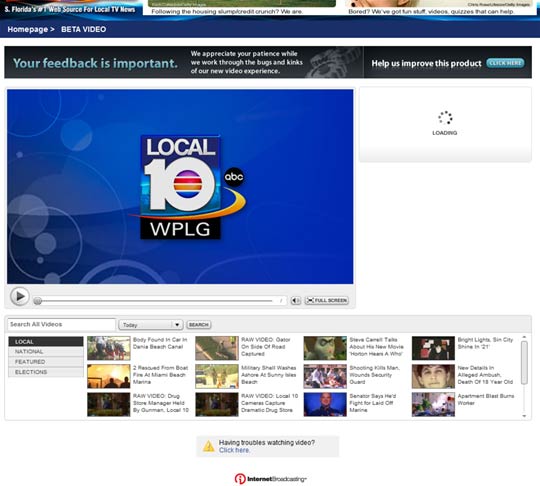540x486 pixels.
Task: Click the Homepage breadcrumb link
Action: 28,30
